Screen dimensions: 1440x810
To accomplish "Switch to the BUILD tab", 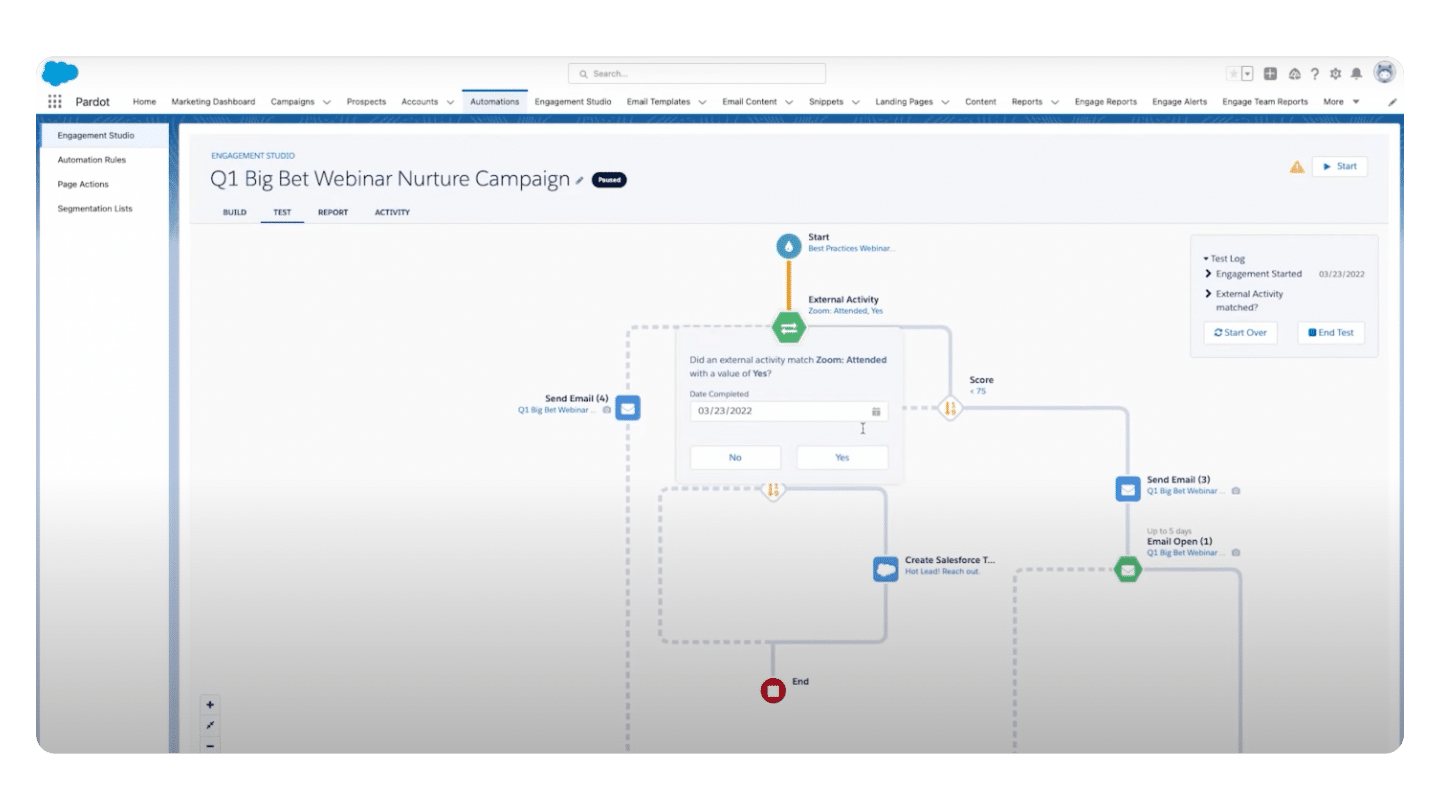I will click(235, 212).
